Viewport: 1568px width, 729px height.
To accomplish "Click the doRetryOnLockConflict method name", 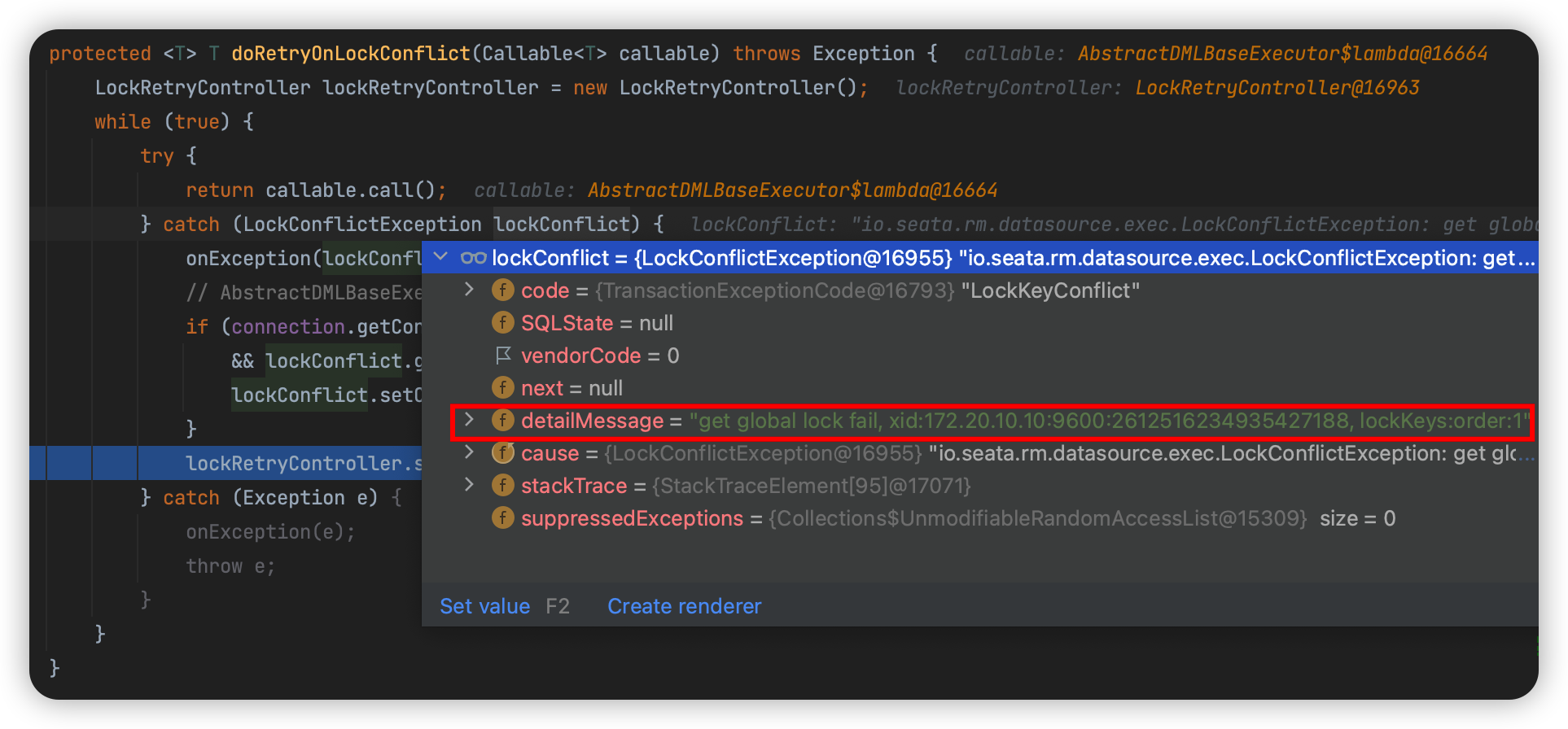I will pyautogui.click(x=350, y=54).
